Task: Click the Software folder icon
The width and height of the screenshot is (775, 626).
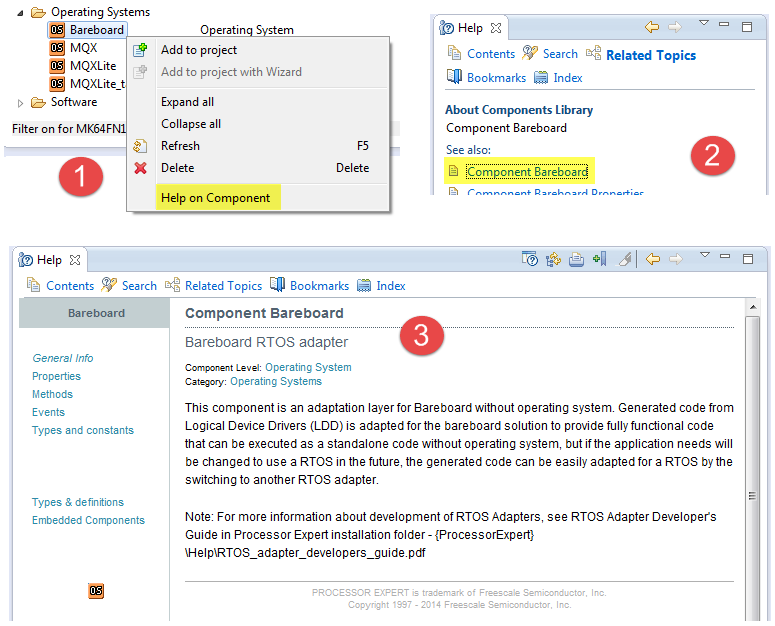Action: coord(38,102)
